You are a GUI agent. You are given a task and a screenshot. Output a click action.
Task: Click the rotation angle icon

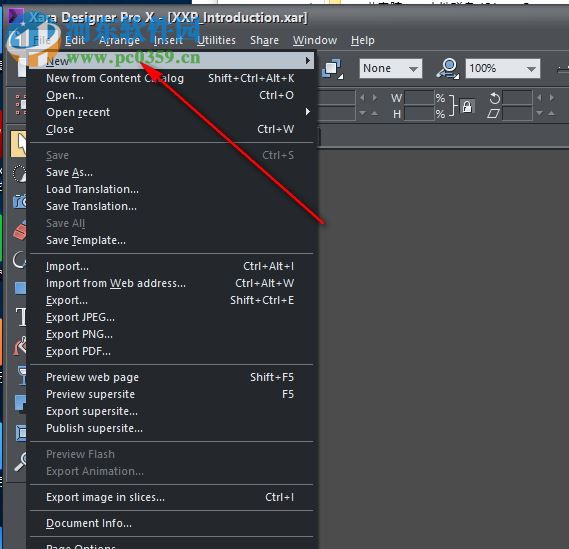pos(494,98)
